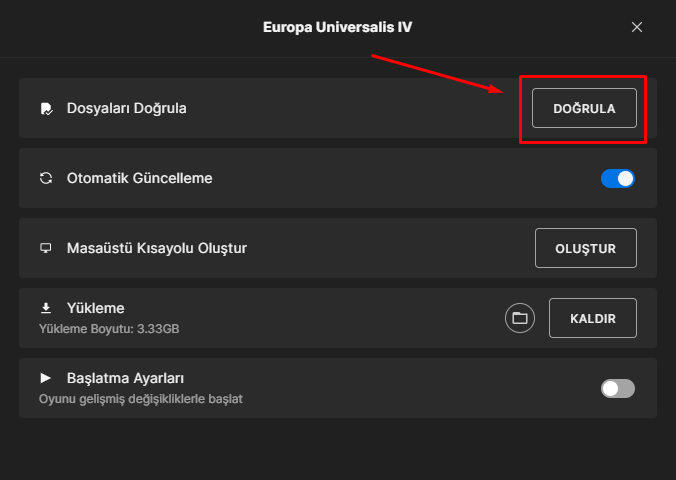
Task: Click the DOĞRULA button
Action: 584,108
